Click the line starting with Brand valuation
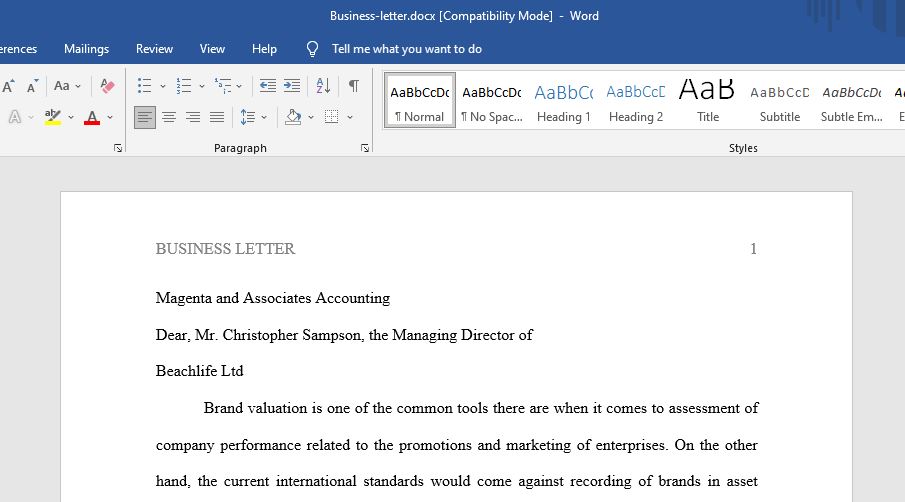 pyautogui.click(x=481, y=409)
